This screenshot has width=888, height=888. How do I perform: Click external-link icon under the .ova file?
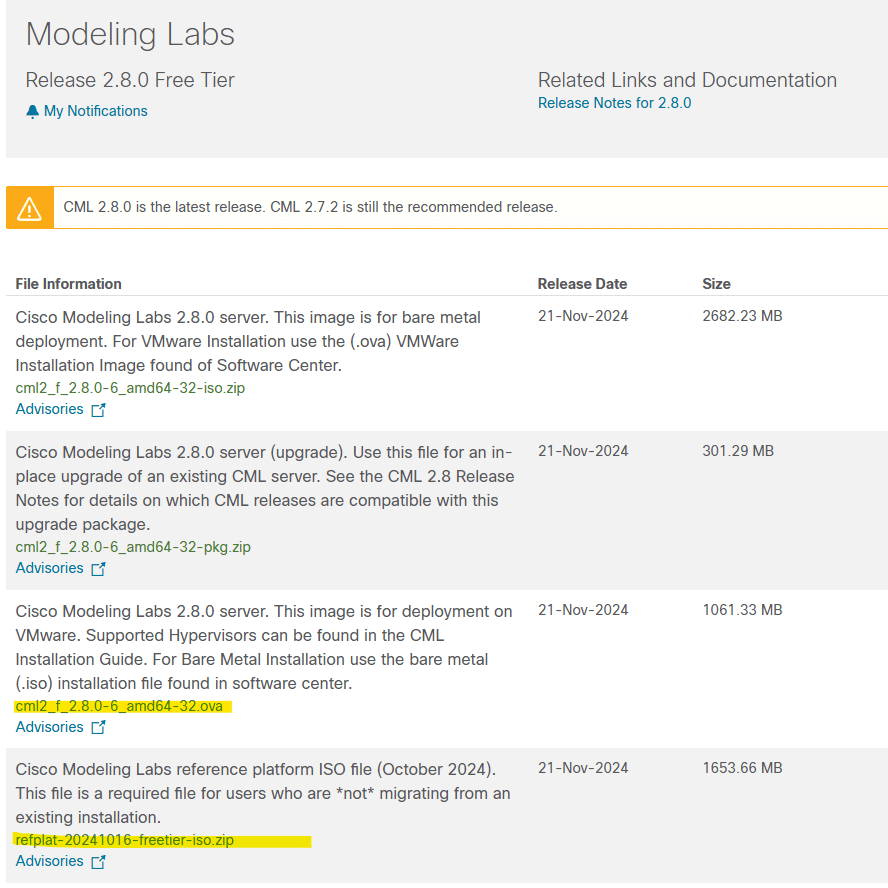[98, 728]
